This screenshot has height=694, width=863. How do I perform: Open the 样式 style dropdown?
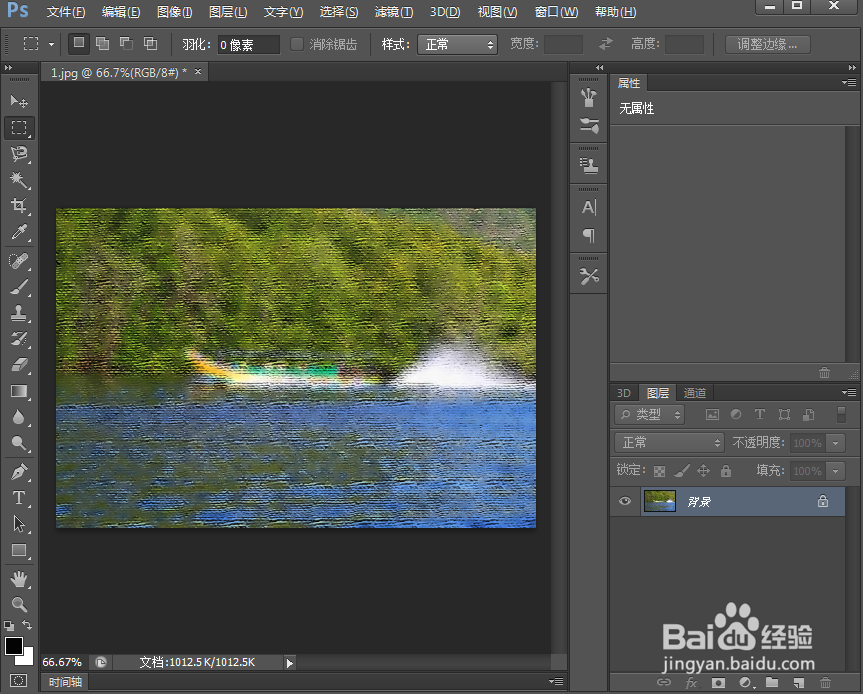coord(457,45)
